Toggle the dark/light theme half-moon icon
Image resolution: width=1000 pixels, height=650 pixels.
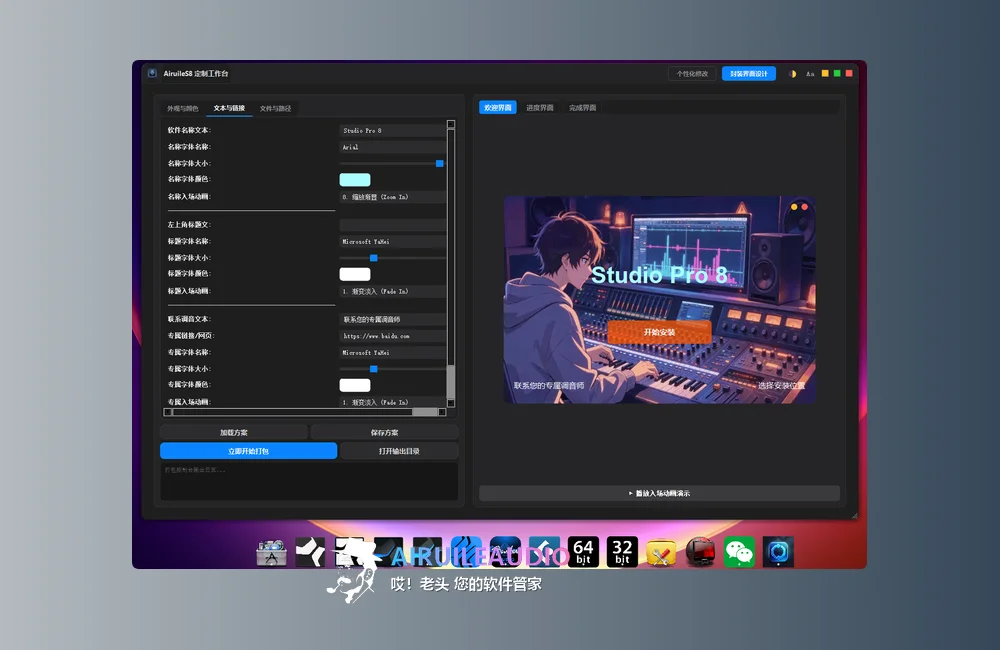point(793,74)
